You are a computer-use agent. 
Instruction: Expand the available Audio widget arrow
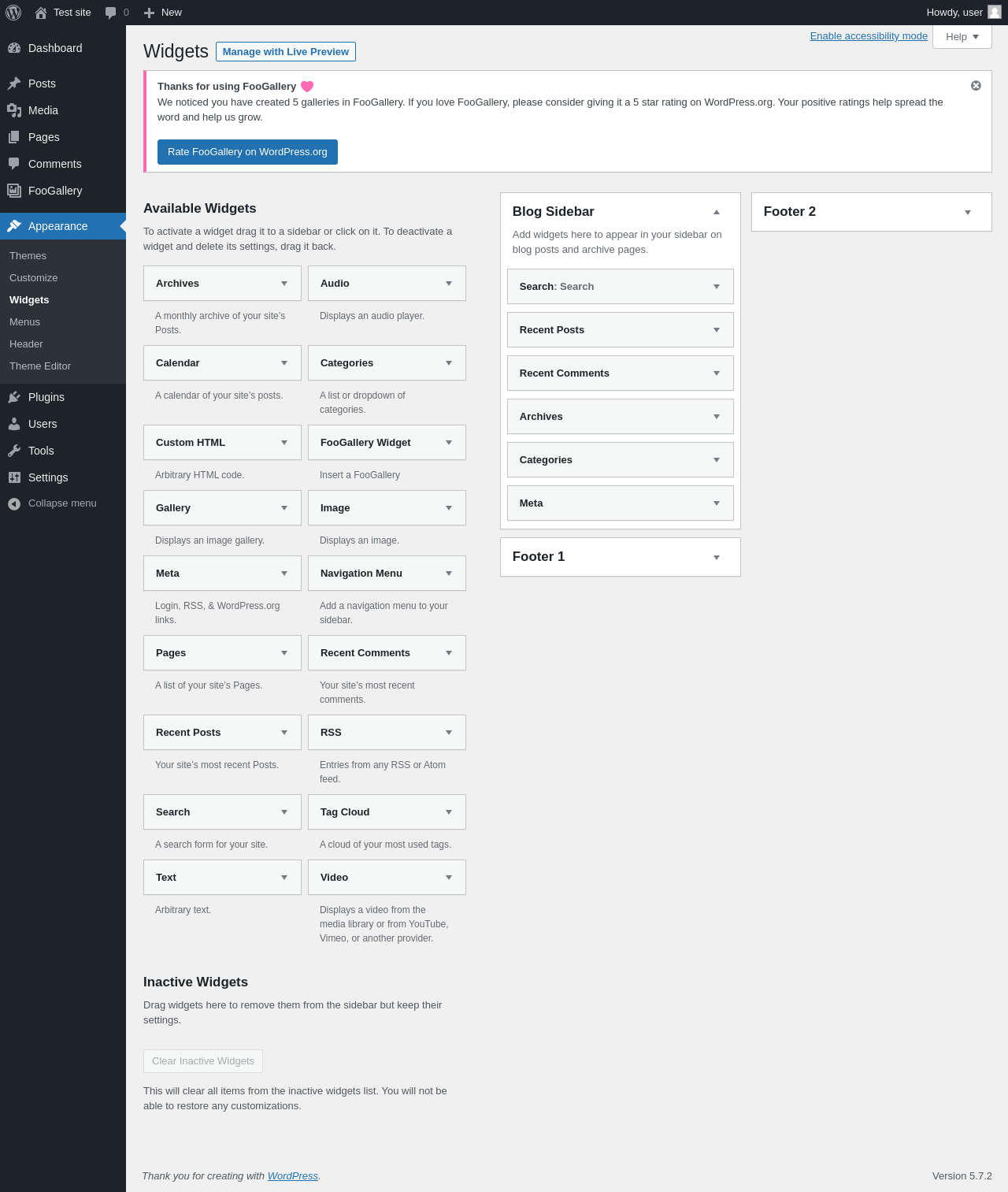[x=449, y=284]
